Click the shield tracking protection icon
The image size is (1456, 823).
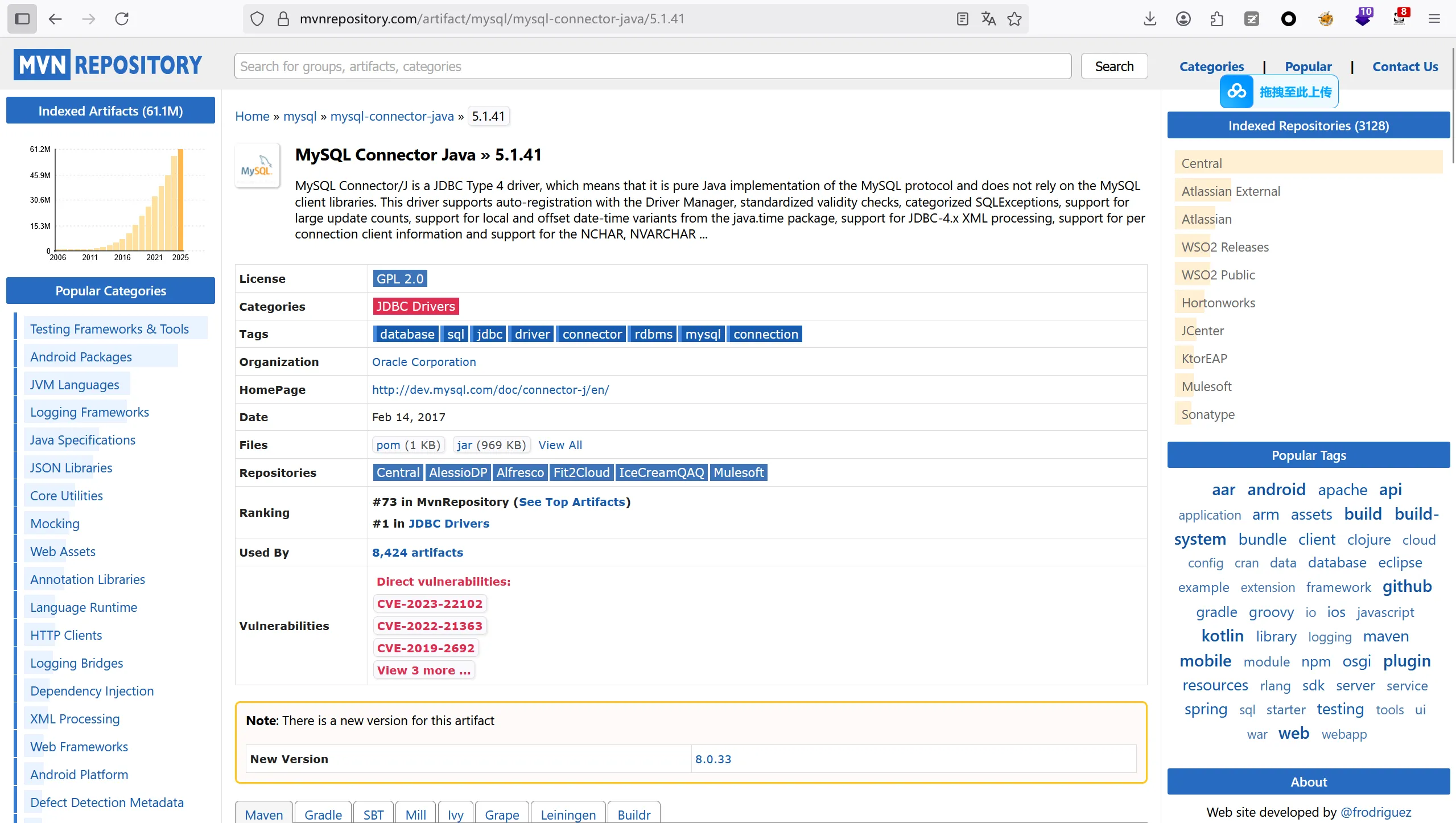point(257,19)
